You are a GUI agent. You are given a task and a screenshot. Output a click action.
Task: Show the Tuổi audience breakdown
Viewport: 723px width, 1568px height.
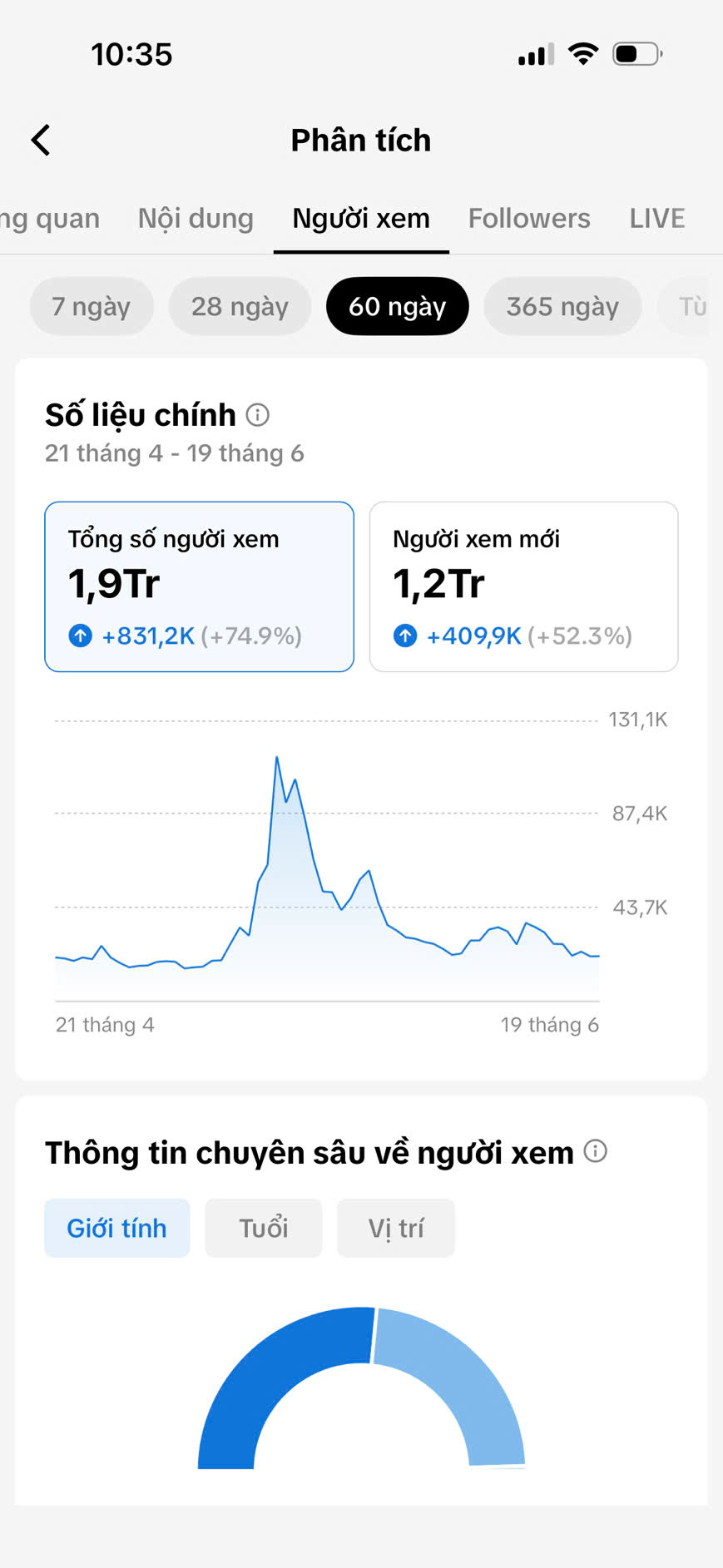263,1228
